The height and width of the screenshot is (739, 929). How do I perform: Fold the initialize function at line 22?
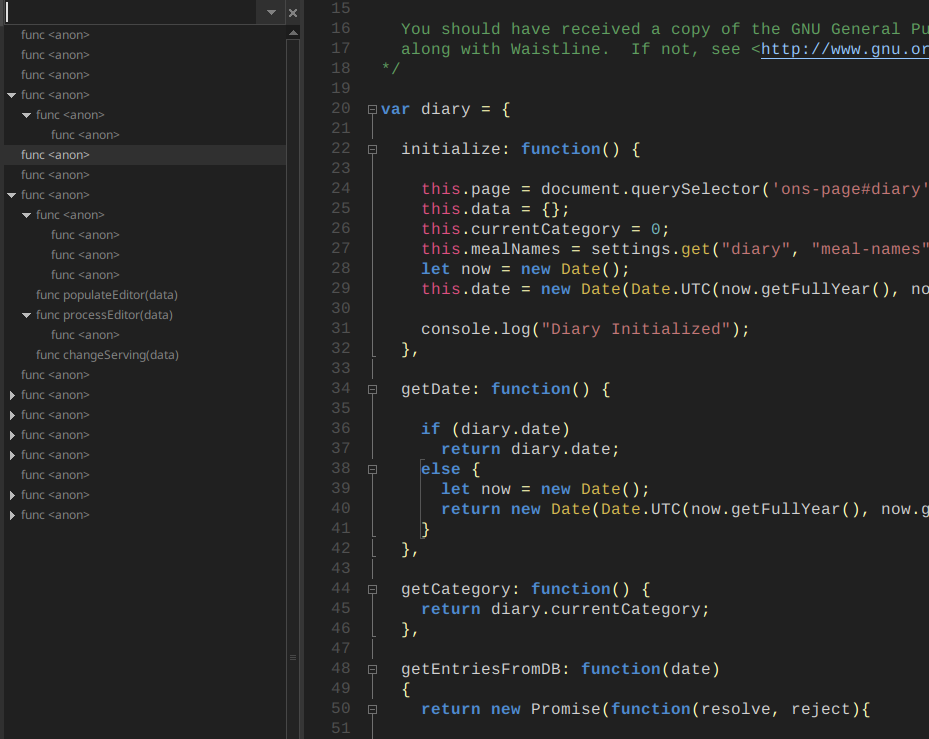click(x=372, y=150)
